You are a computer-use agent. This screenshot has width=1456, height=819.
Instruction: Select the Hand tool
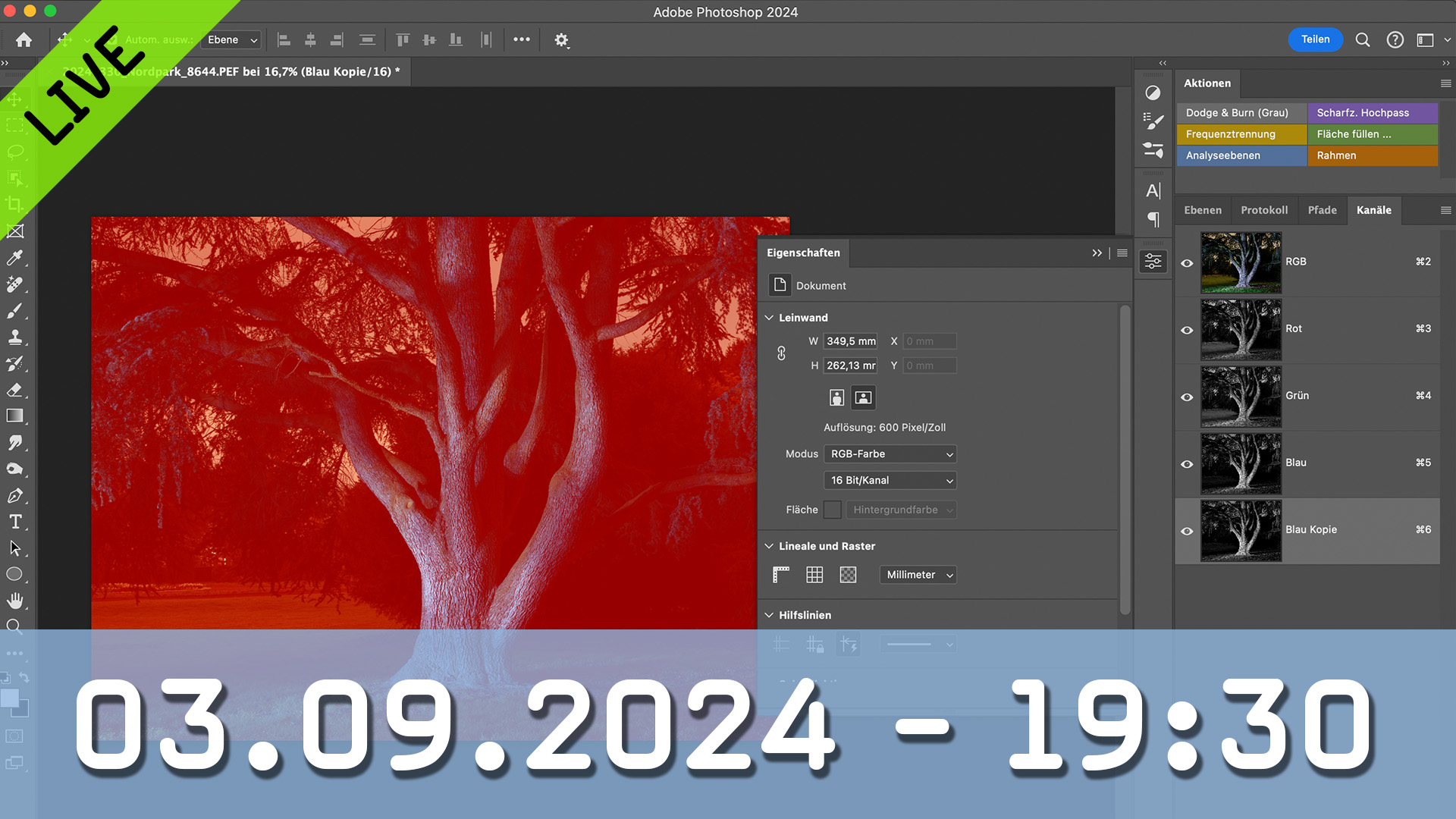(x=14, y=601)
